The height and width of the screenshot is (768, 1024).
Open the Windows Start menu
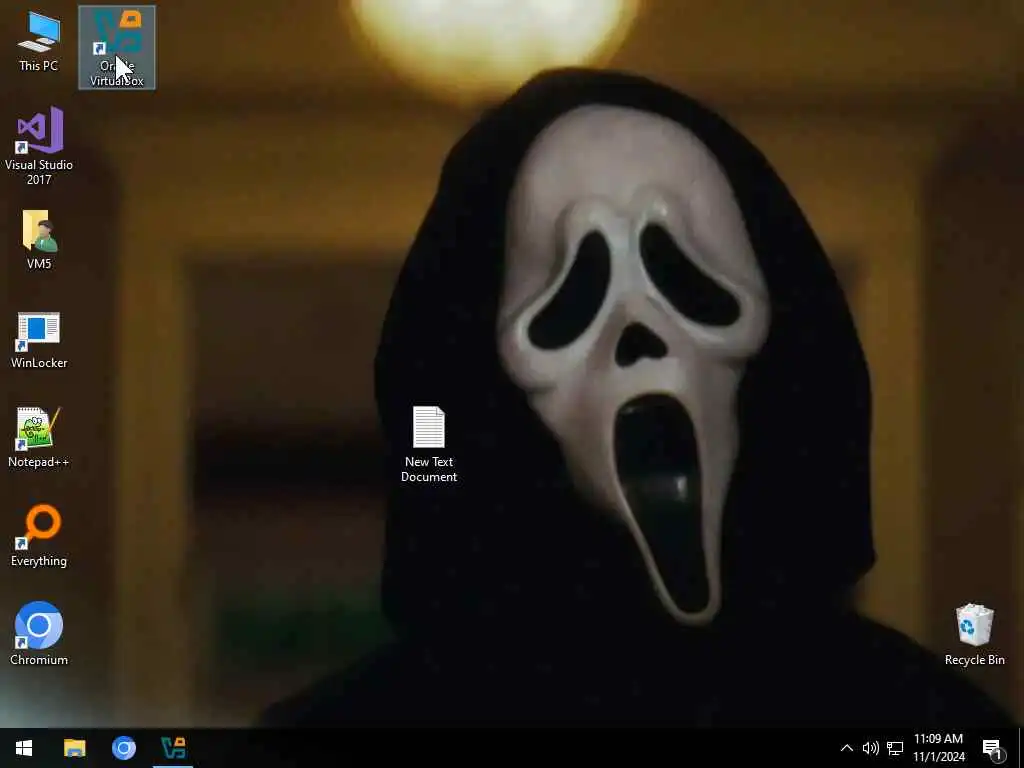click(x=24, y=748)
